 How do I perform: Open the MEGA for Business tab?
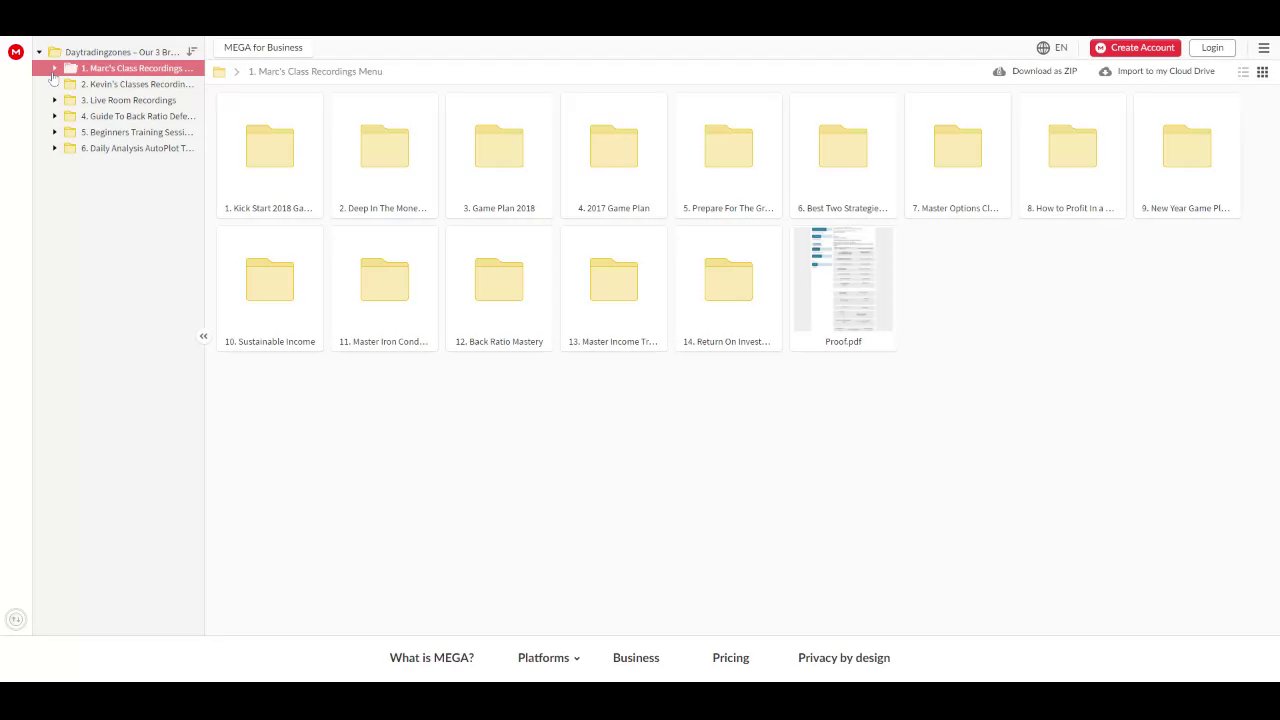point(263,48)
